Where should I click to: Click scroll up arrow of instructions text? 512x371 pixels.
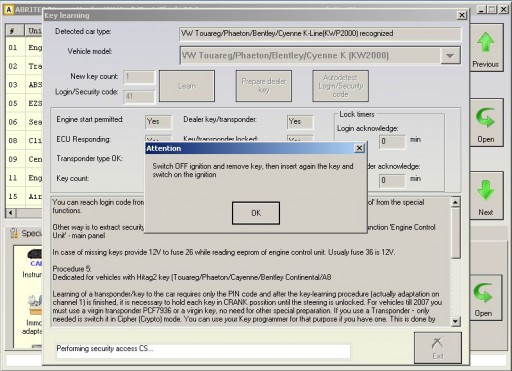point(456,202)
